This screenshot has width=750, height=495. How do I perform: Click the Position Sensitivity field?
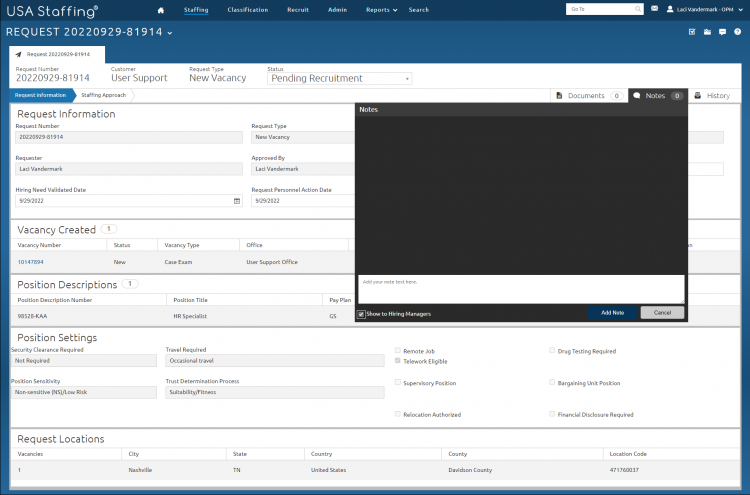pos(84,392)
